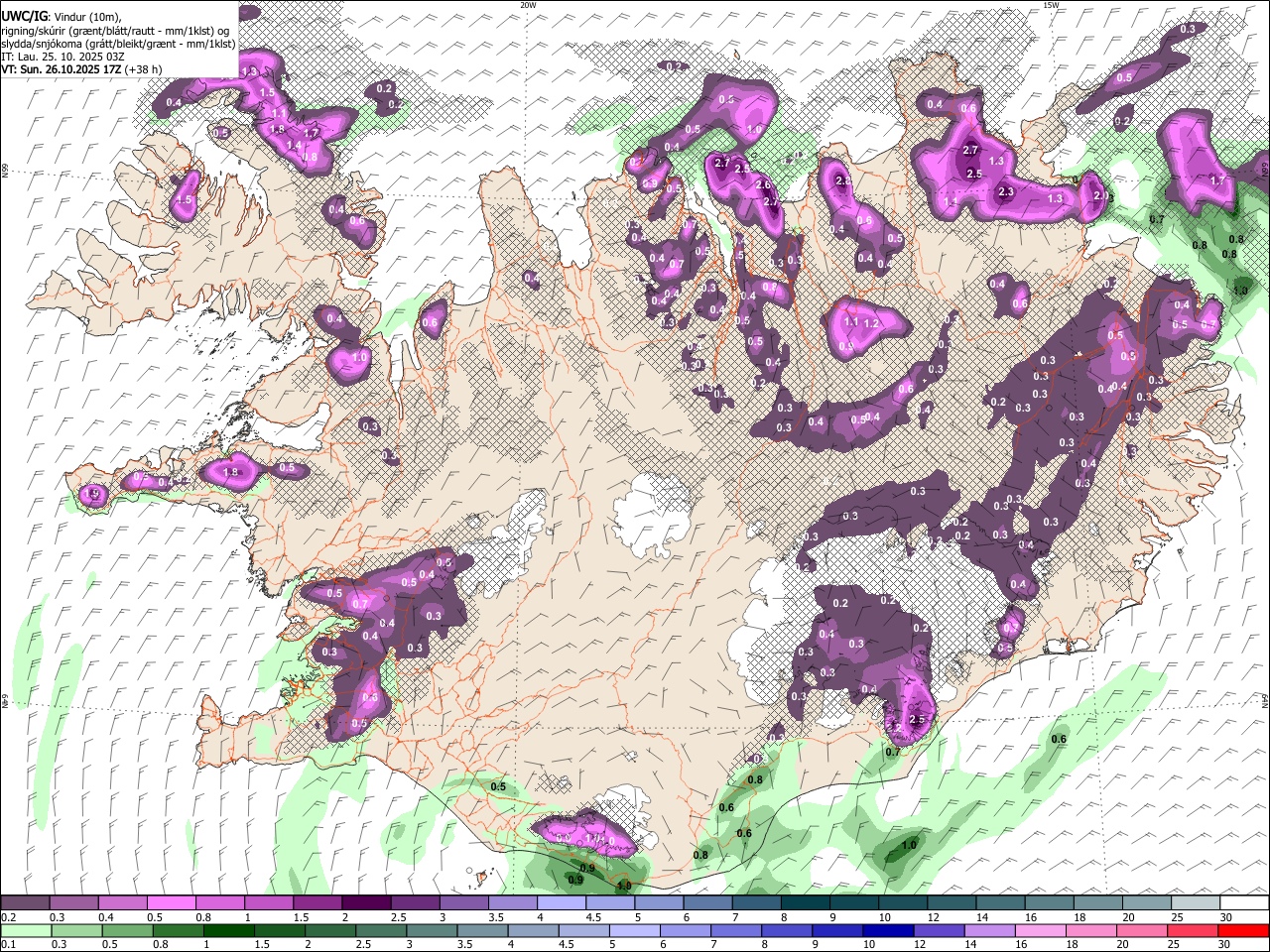This screenshot has width=1270, height=952.
Task: Click the UWC/IG Vindur (10m) title text
Action: [x=61, y=17]
